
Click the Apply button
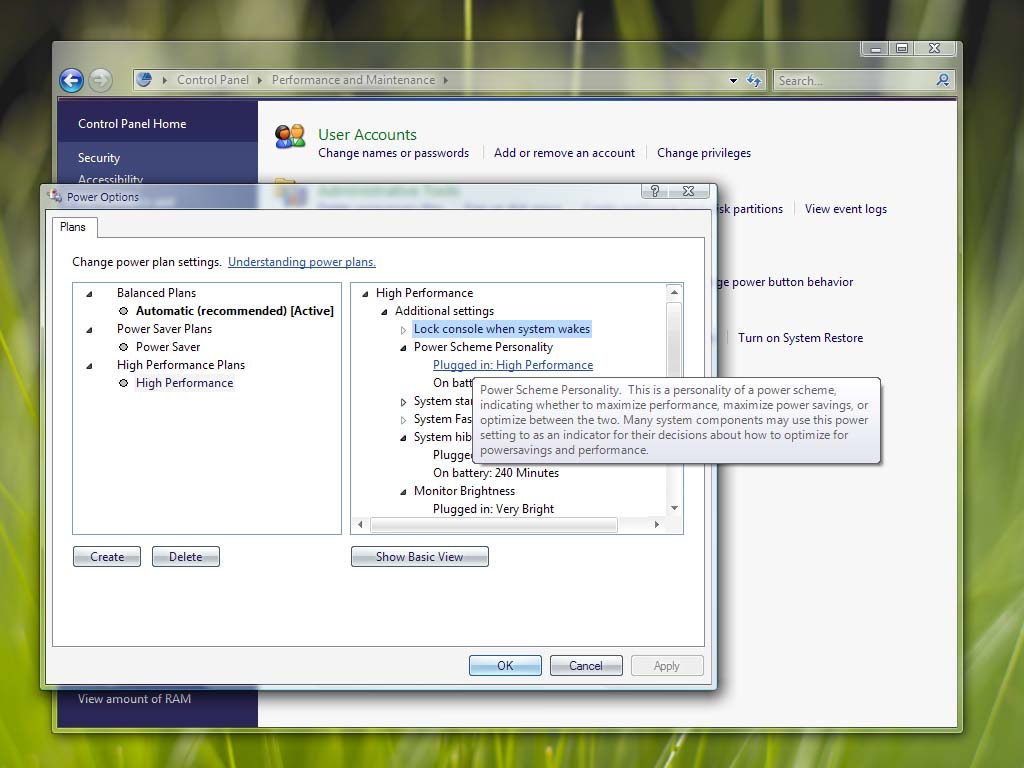(x=667, y=665)
